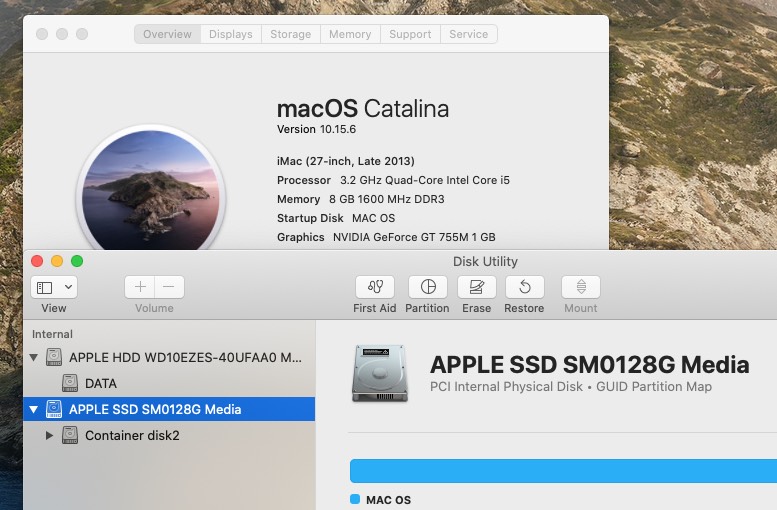This screenshot has height=510, width=777.
Task: Click the Memory 8 GB 1600 MHz DDR3 line
Action: pos(361,199)
